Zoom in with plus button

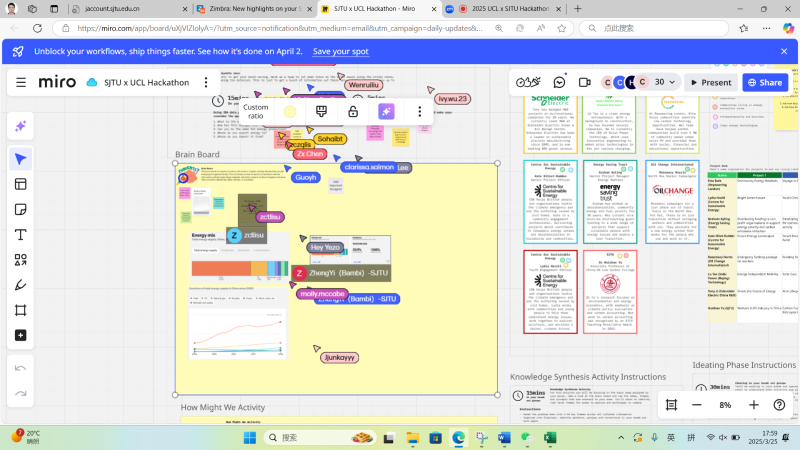tap(754, 405)
